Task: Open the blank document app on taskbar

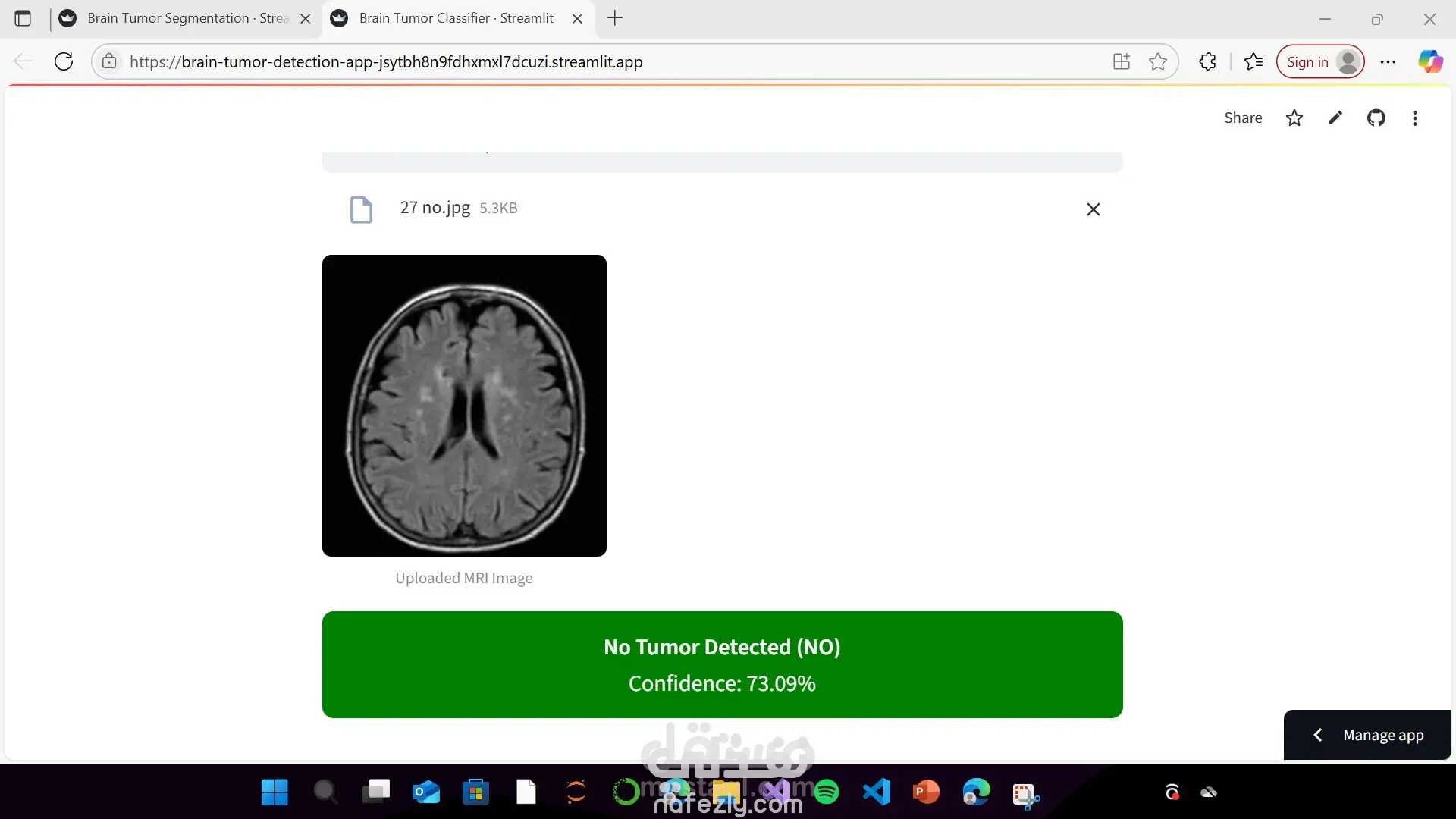Action: (526, 792)
